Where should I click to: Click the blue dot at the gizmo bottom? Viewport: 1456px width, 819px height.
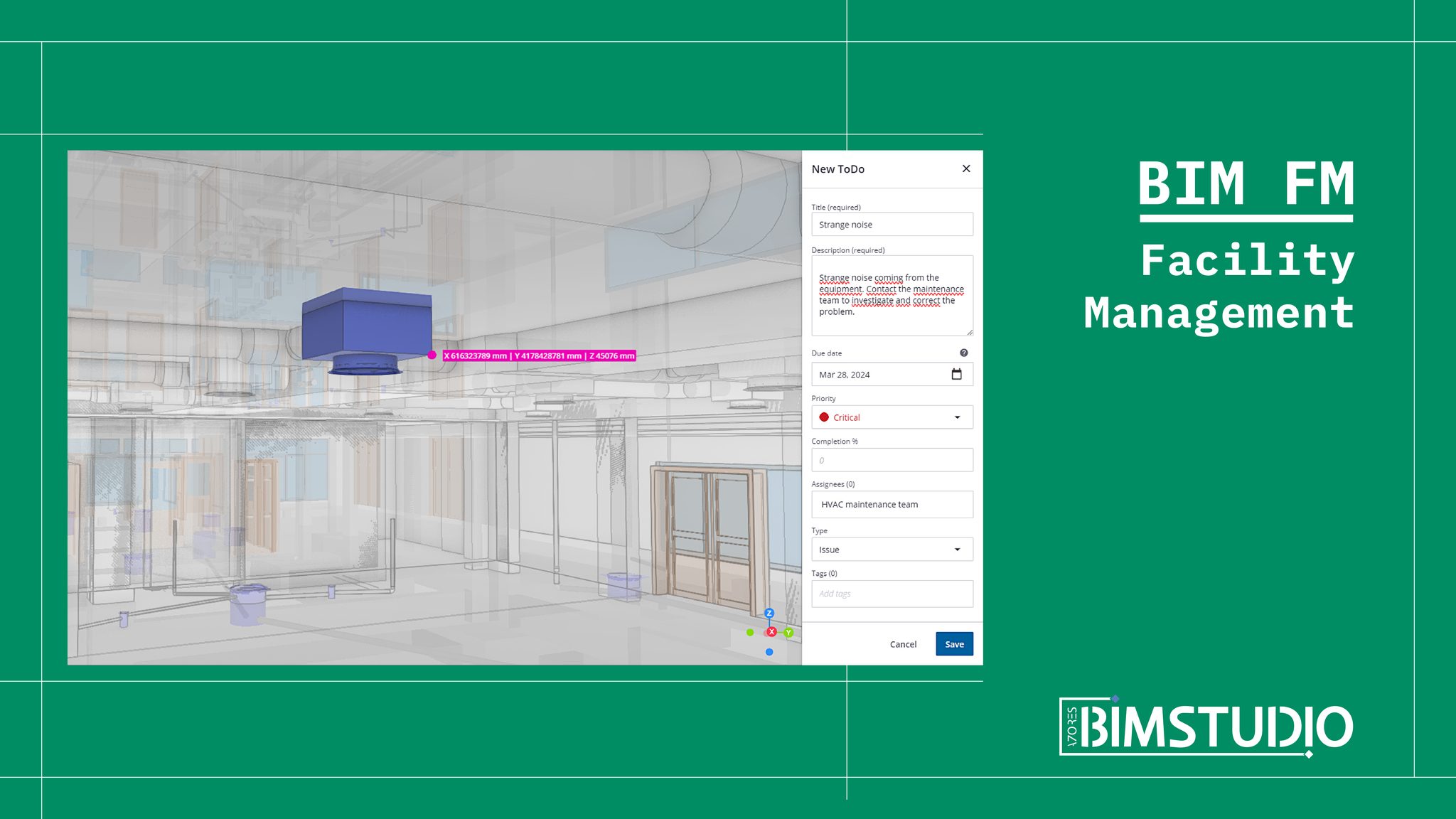(x=769, y=652)
